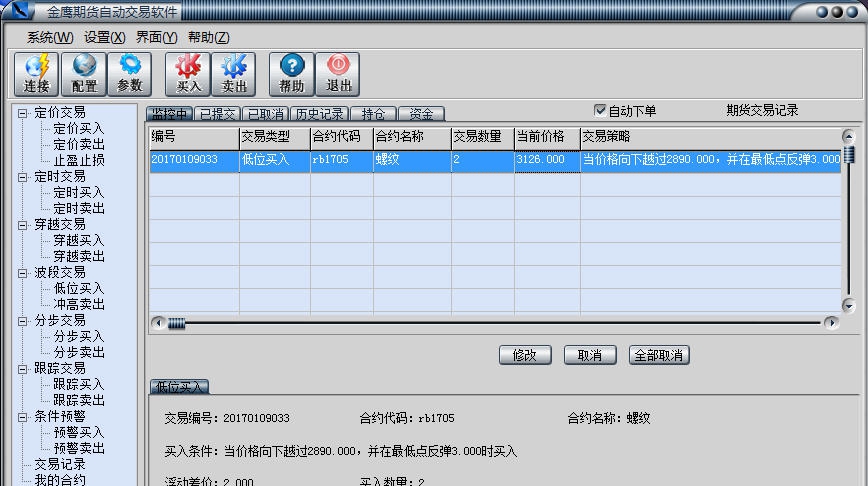Select 预警买入 in the tree
Screen dimensions: 868x486
(79, 432)
